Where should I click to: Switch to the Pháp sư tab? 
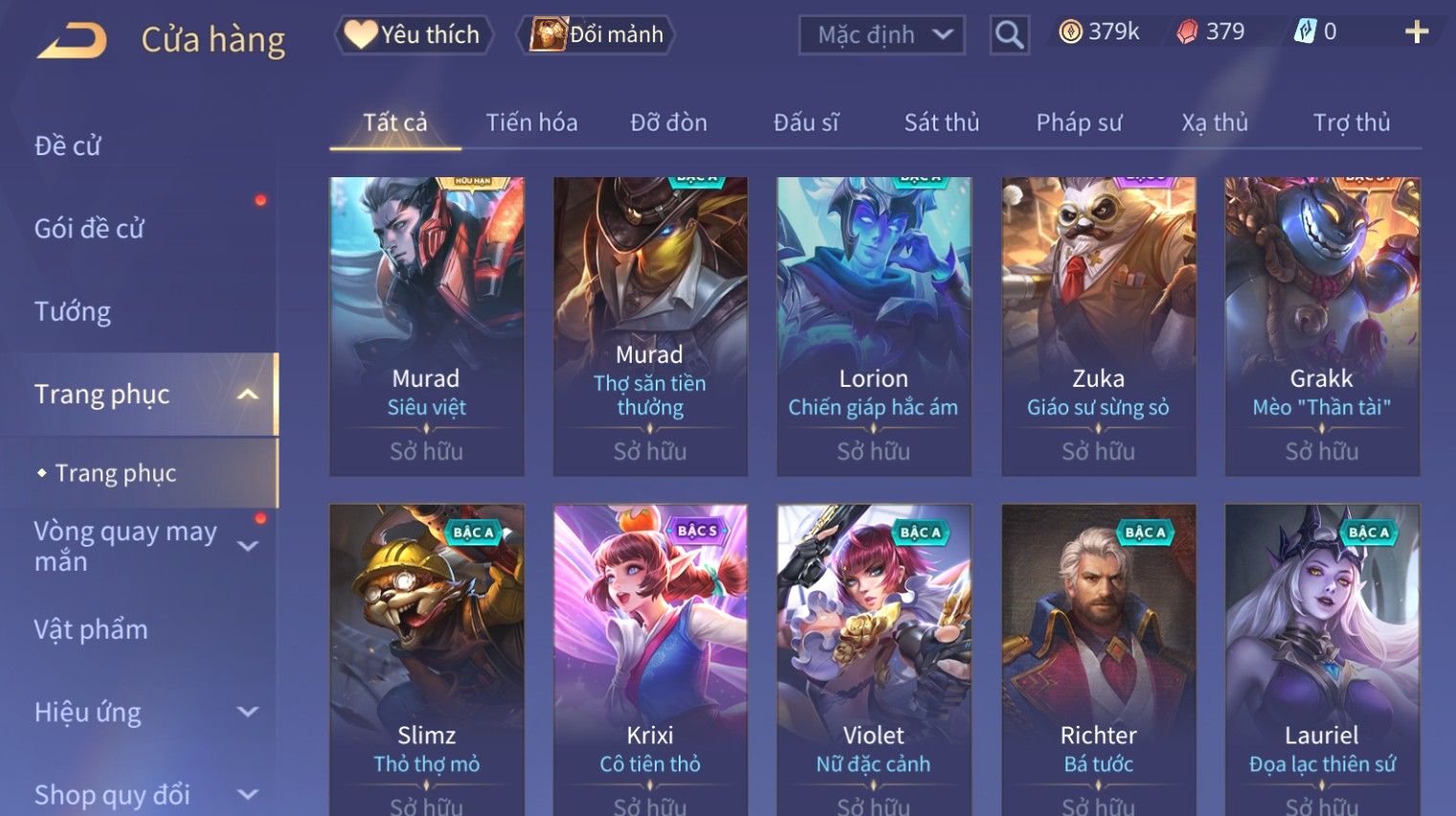(x=1079, y=123)
